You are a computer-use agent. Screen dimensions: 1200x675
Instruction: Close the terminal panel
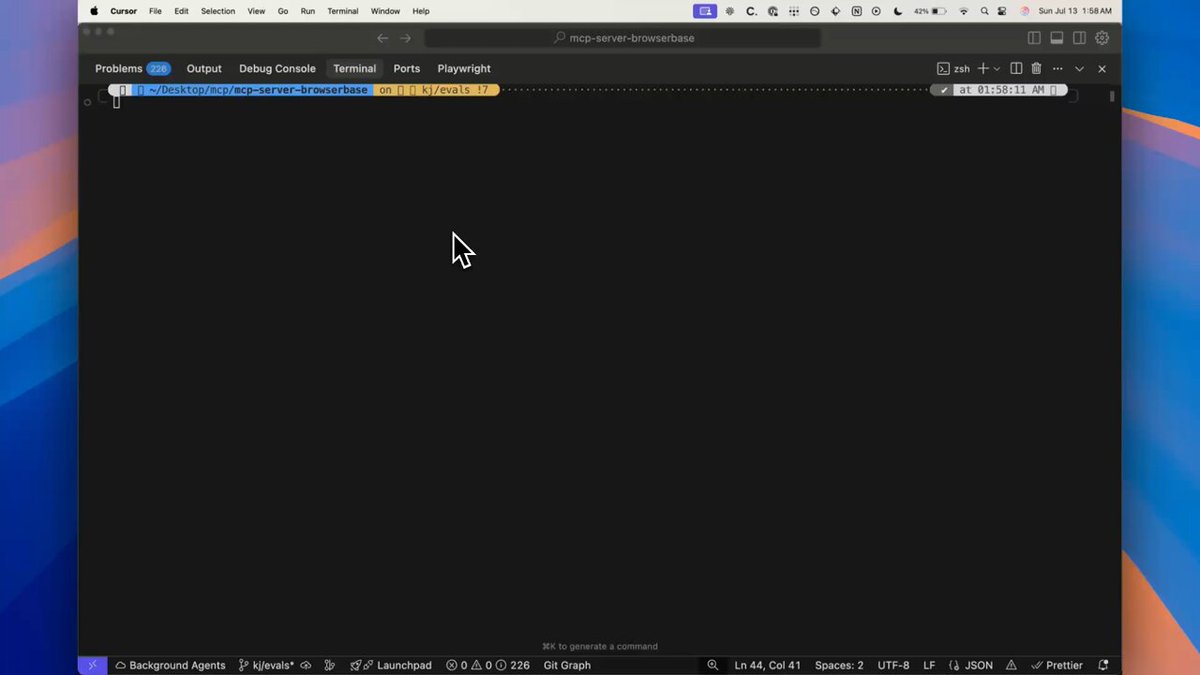[x=1102, y=69]
